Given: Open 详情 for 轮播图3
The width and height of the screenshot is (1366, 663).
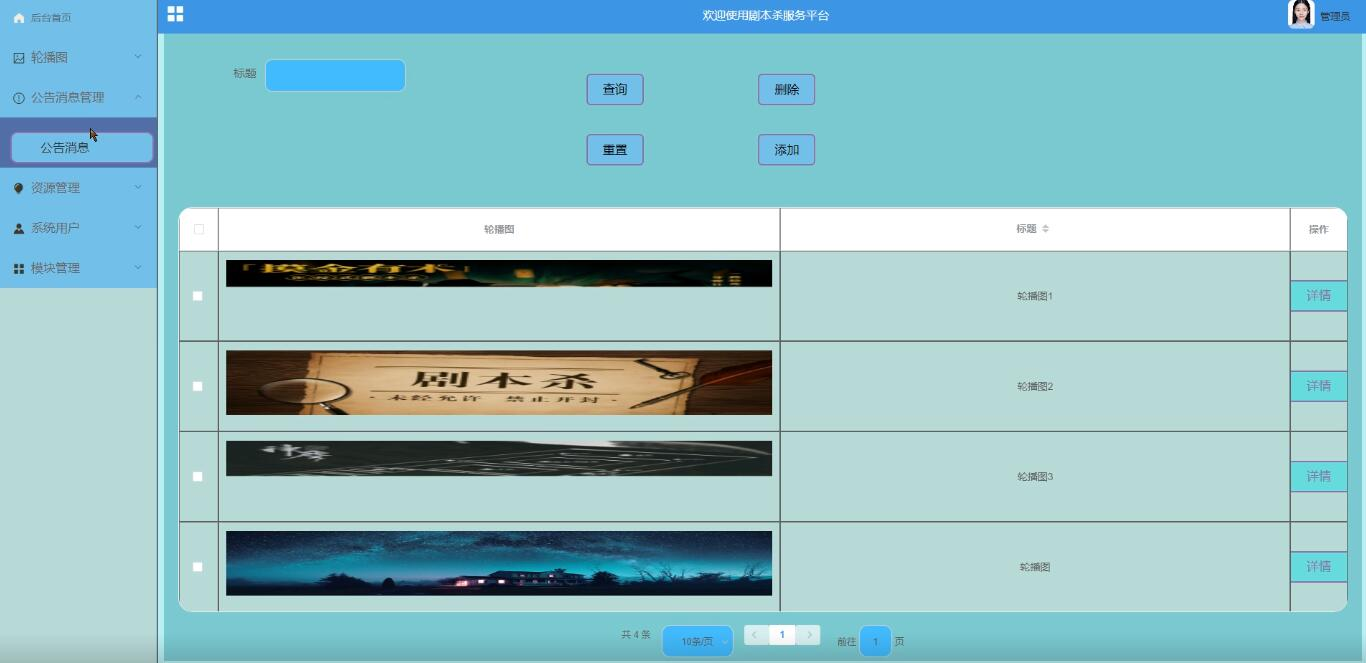Looking at the screenshot, I should click(x=1318, y=476).
